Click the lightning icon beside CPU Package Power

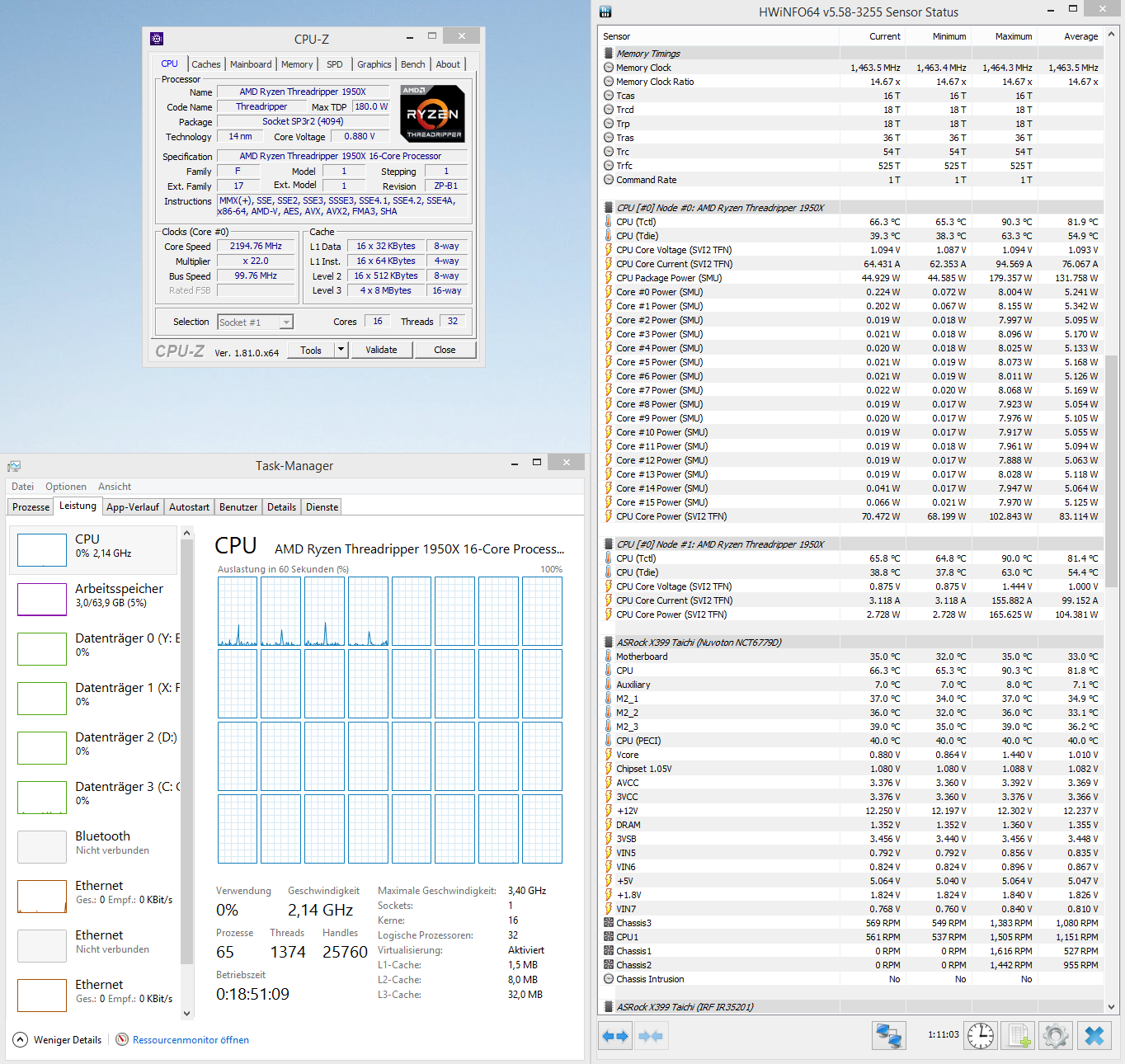point(609,278)
